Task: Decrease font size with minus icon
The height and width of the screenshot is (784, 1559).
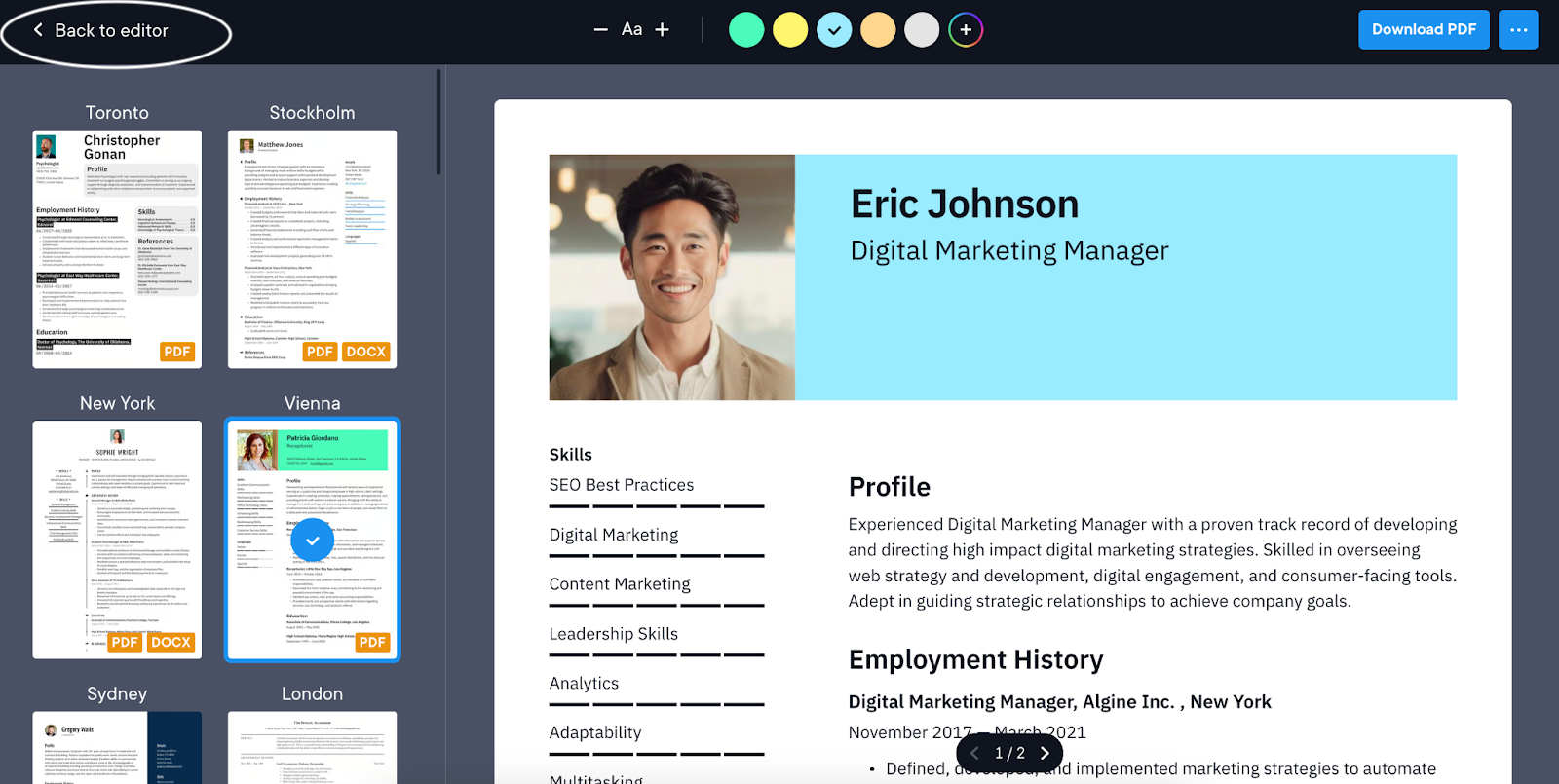Action: pos(600,30)
